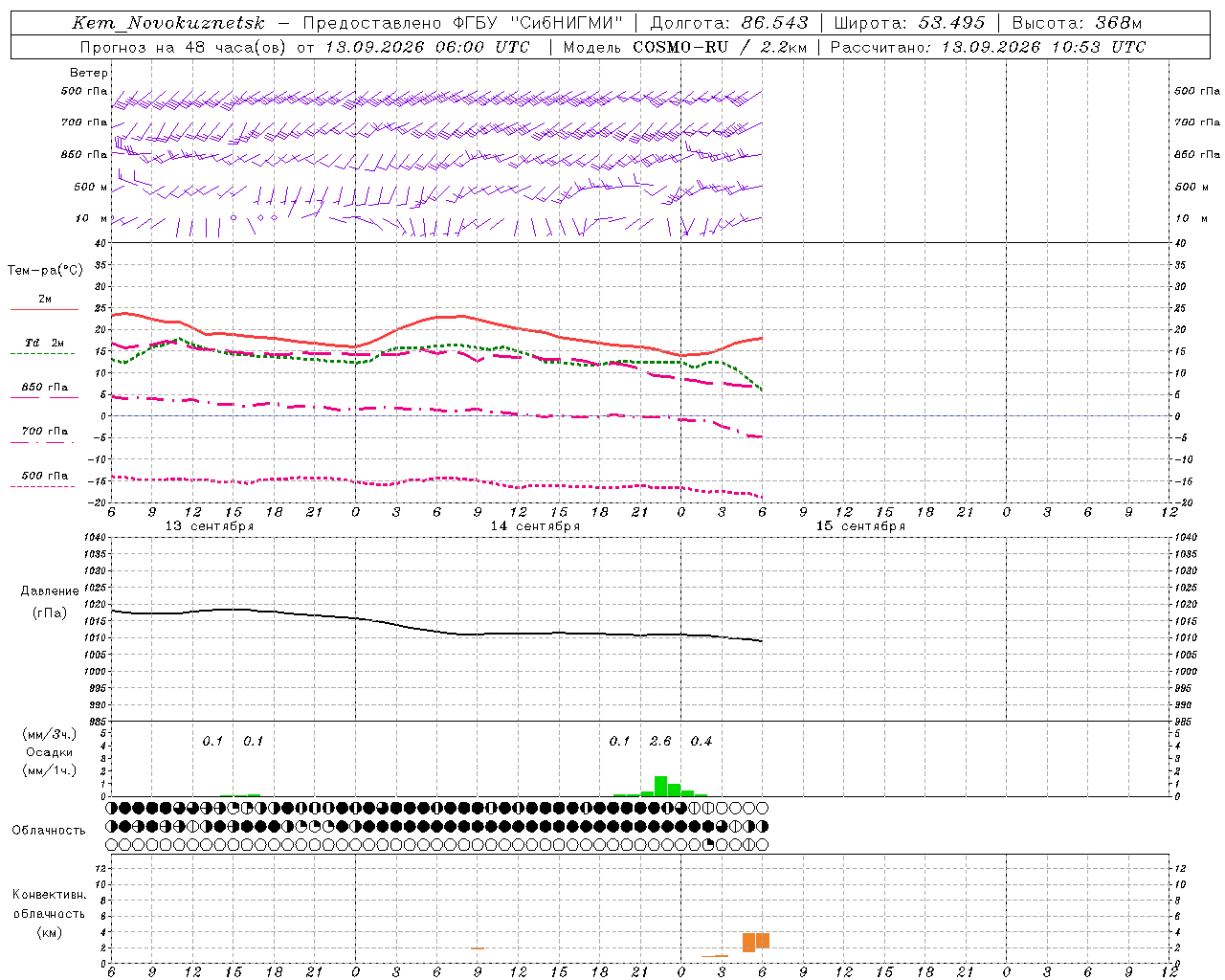Click the Ветер wind panel label
The image size is (1225, 980).
(x=89, y=73)
